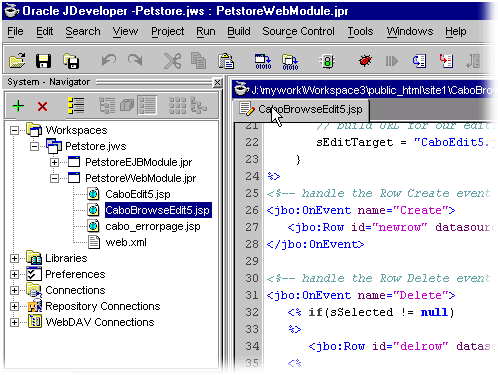The image size is (498, 375).
Task: Click the Step Over toolbar icon
Action: (x=419, y=61)
